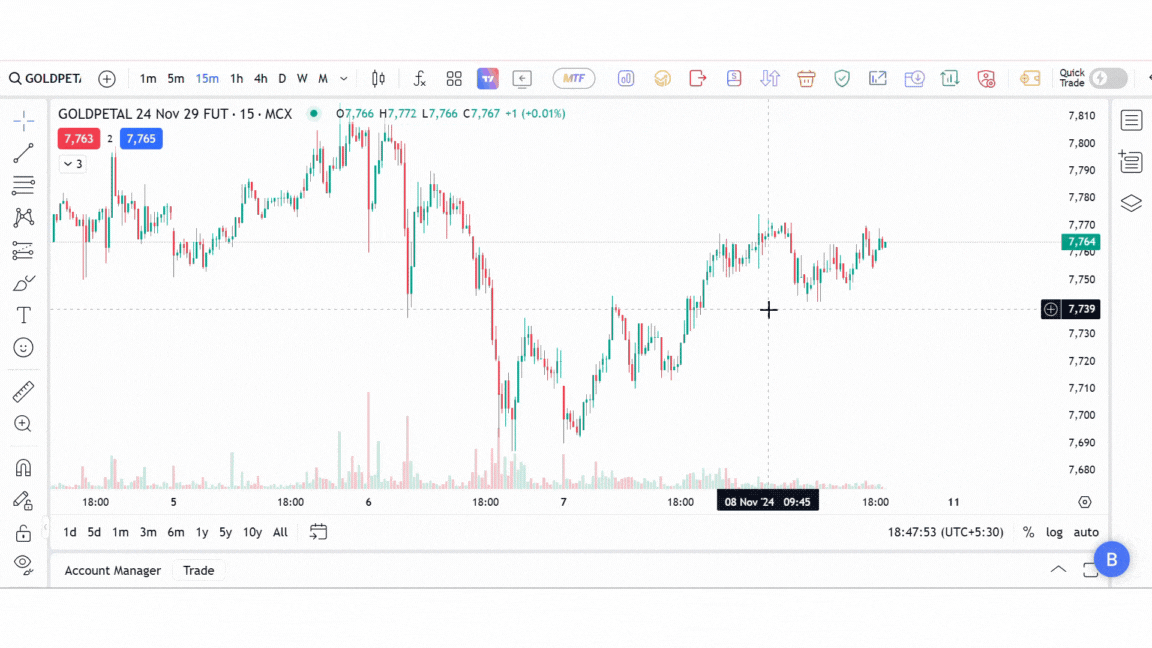Open the fx indicators menu
The width and height of the screenshot is (1152, 648).
tap(419, 78)
